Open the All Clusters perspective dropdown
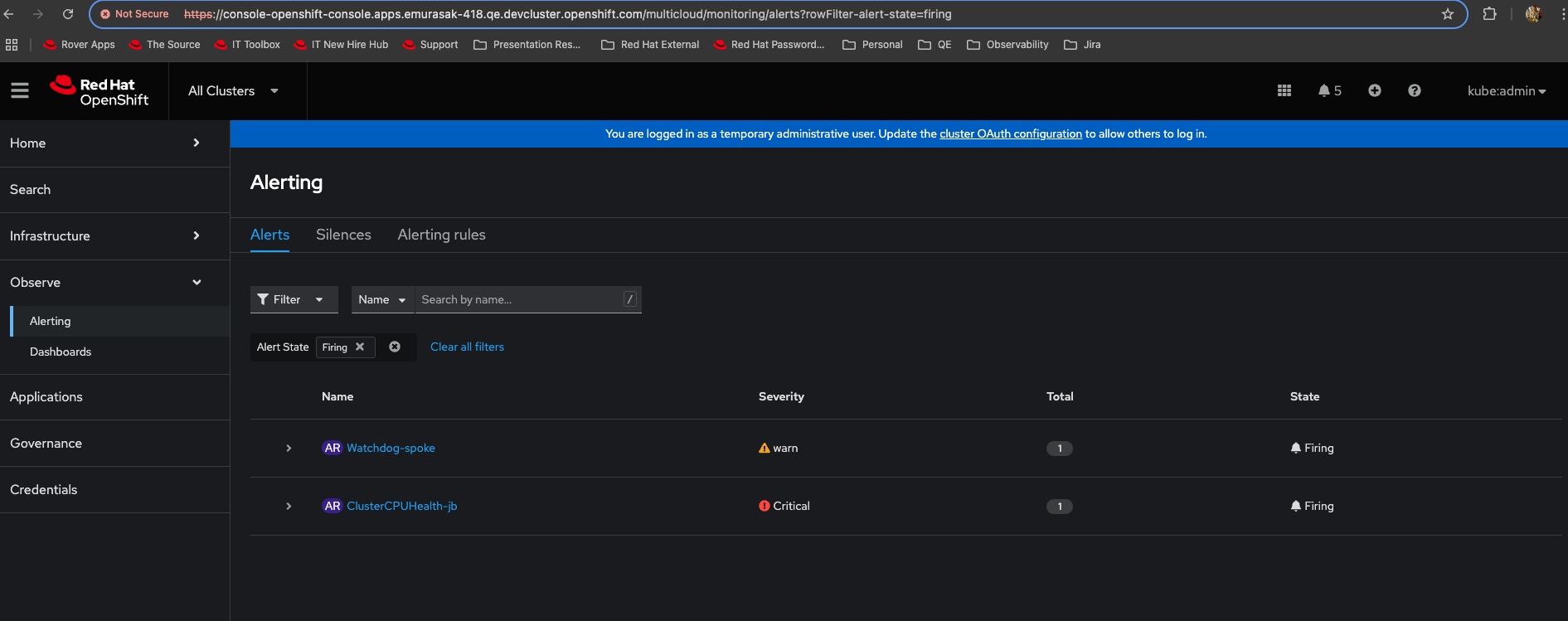 pos(234,91)
